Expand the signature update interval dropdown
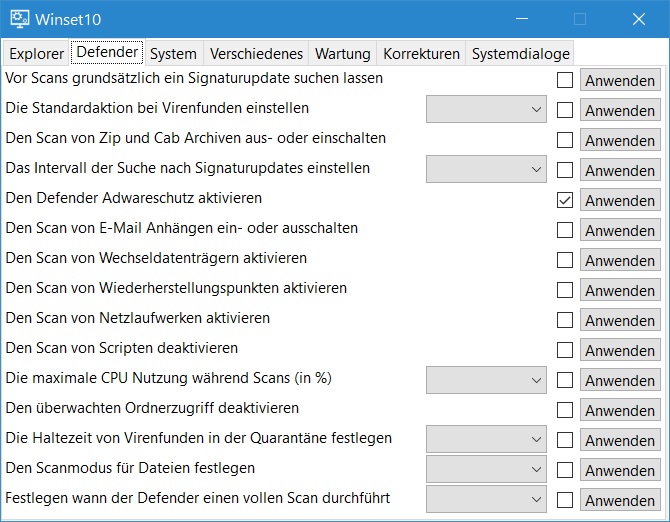 click(x=486, y=170)
